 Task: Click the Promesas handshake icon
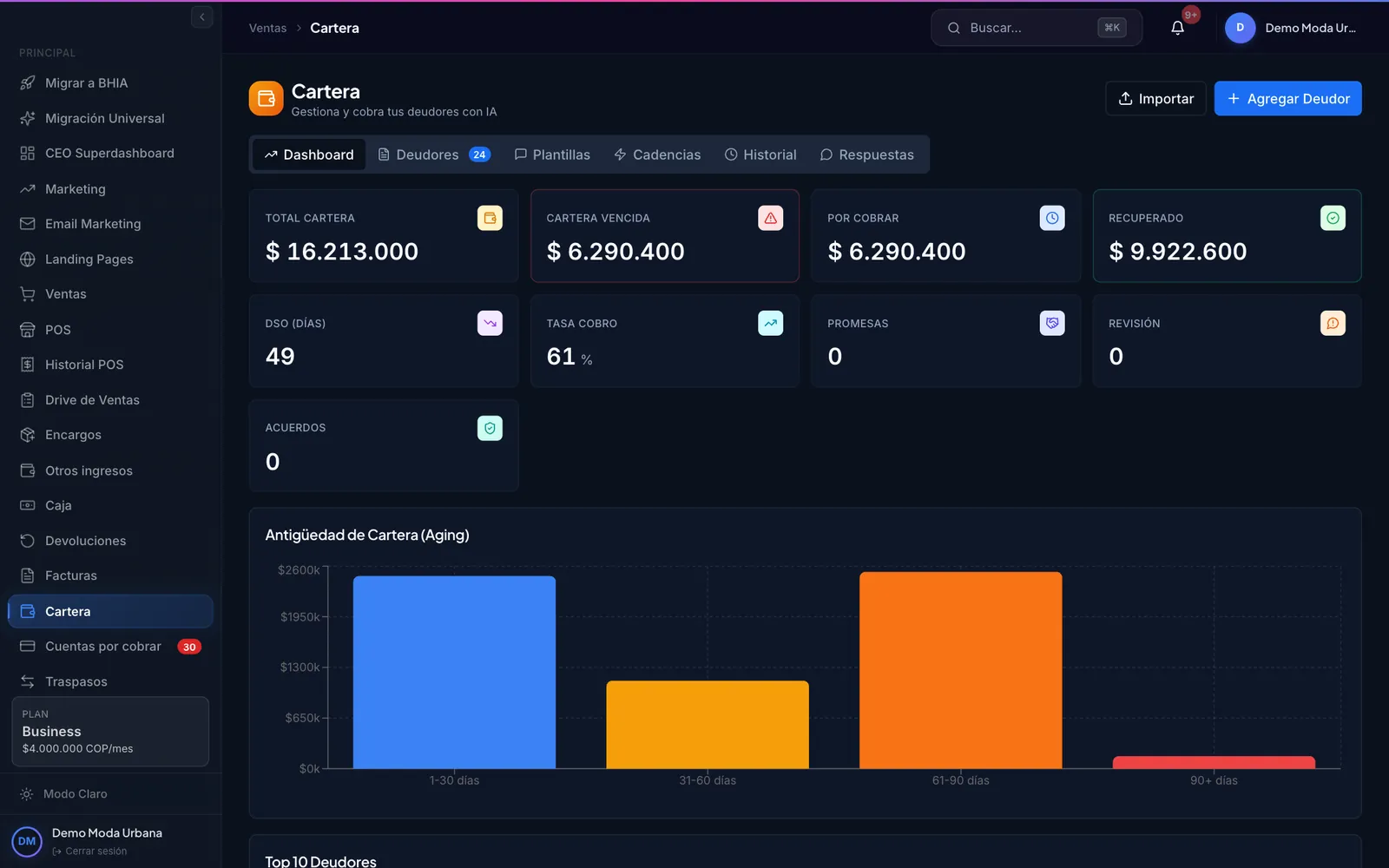pyautogui.click(x=1052, y=323)
